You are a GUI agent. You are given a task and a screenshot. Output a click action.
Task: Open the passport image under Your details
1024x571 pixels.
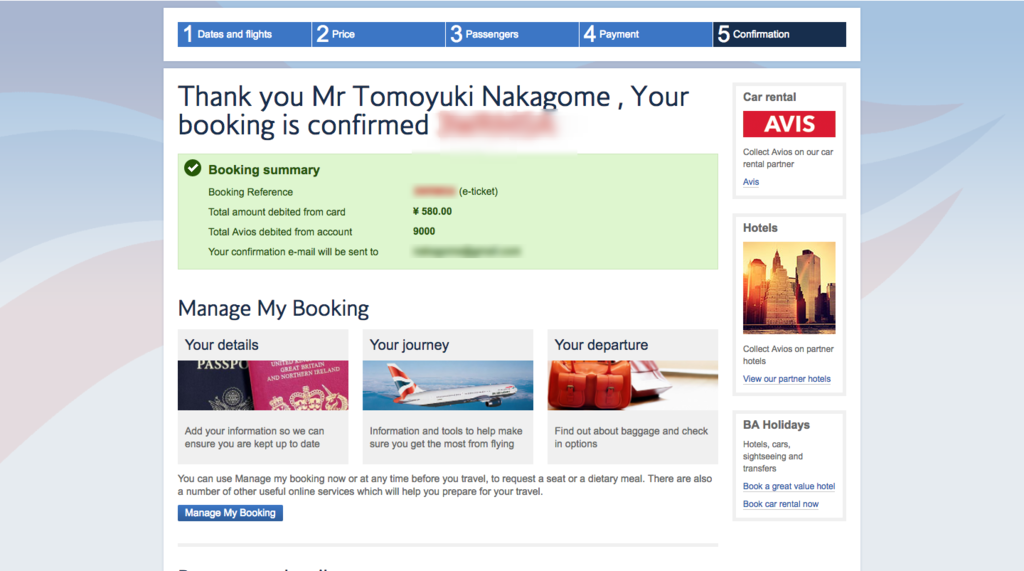coord(263,385)
